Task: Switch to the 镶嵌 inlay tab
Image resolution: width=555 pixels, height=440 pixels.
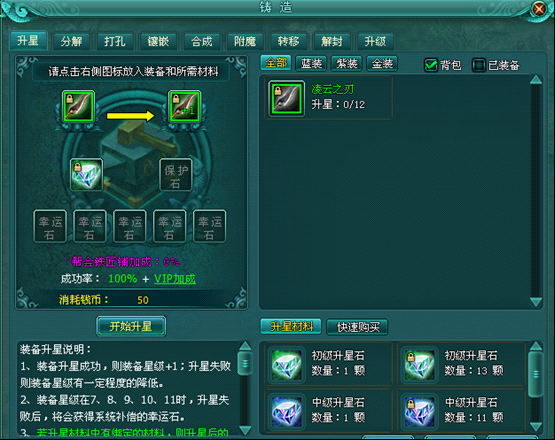Action: click(158, 41)
